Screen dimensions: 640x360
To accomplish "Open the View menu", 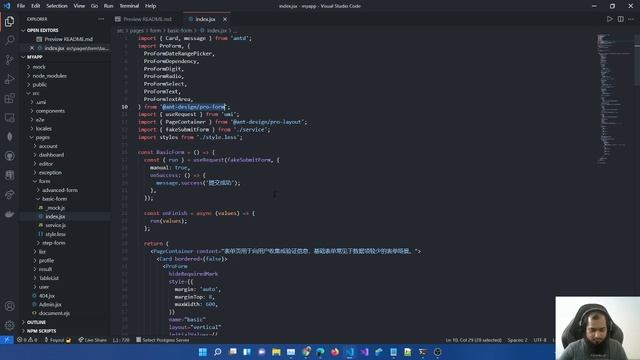I will 79,6.
